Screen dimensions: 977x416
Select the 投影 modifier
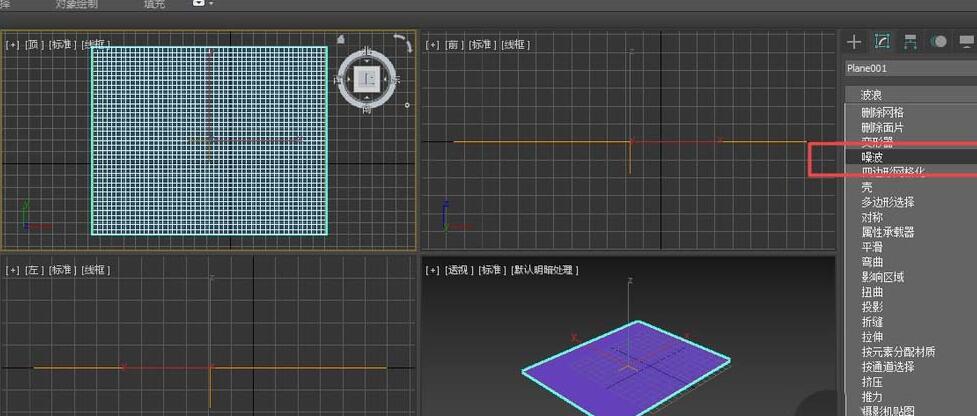click(872, 306)
